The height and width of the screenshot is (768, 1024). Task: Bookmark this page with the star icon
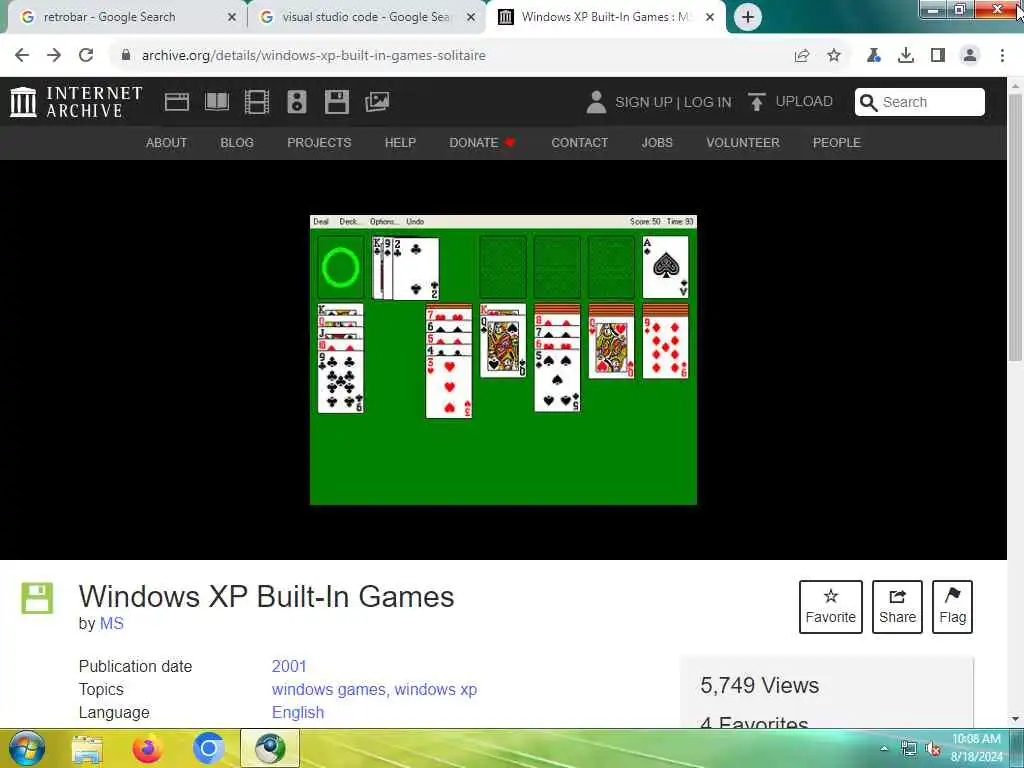pyautogui.click(x=834, y=56)
